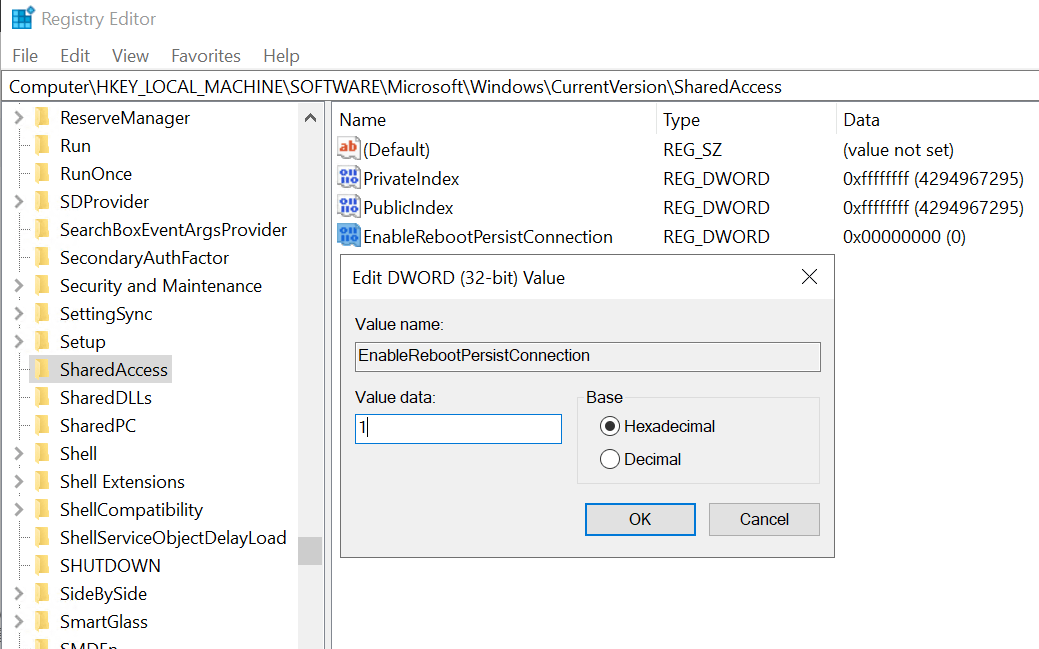This screenshot has height=649, width=1039.
Task: Click the SDProvider folder icon
Action: (42, 201)
